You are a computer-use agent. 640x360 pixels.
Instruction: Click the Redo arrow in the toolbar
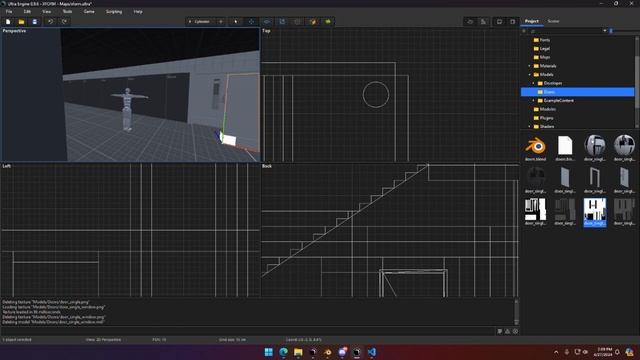point(64,22)
